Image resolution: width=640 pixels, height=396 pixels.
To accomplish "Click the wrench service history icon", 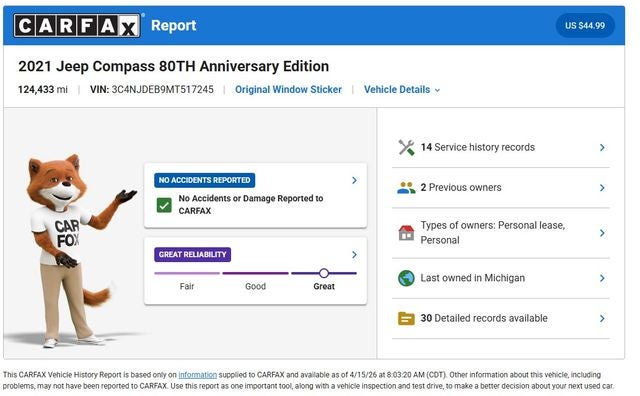I will click(406, 147).
